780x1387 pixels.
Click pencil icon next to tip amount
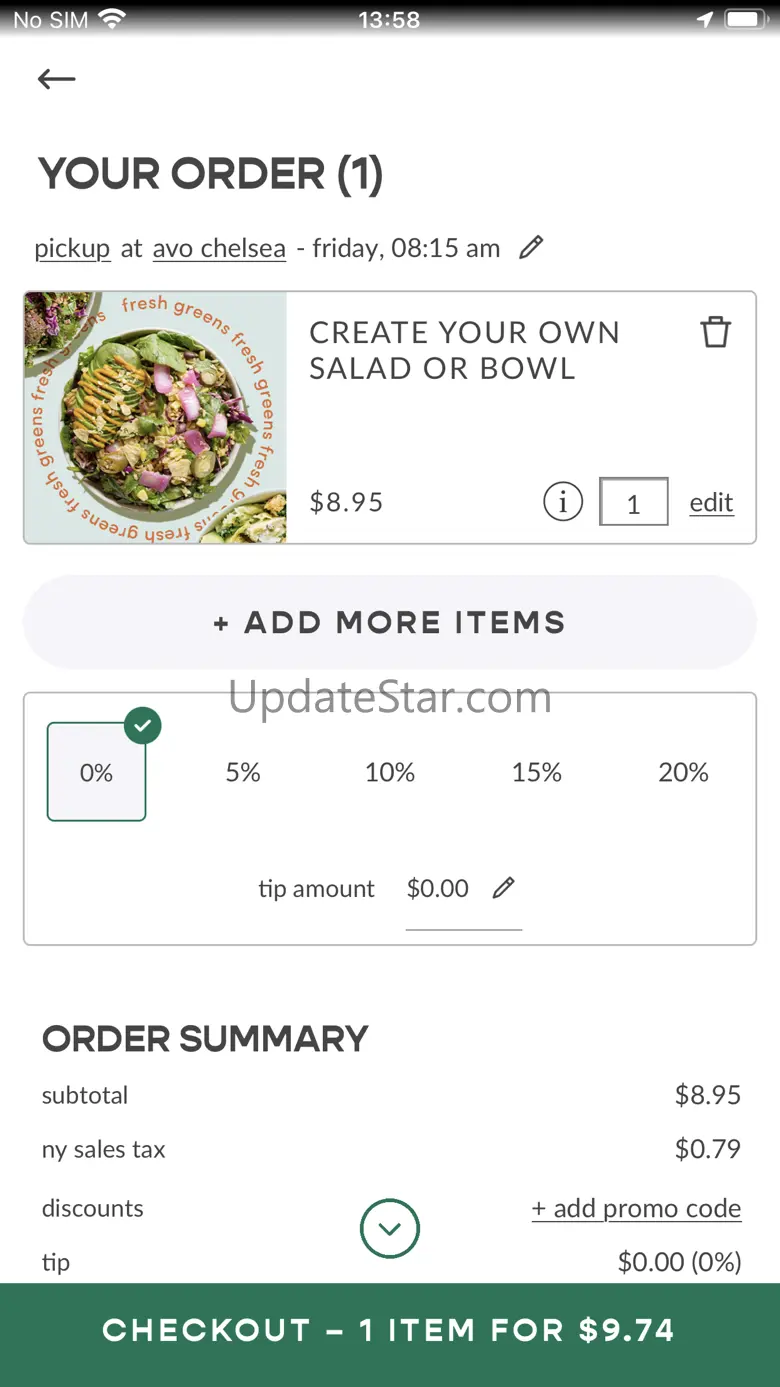click(504, 888)
